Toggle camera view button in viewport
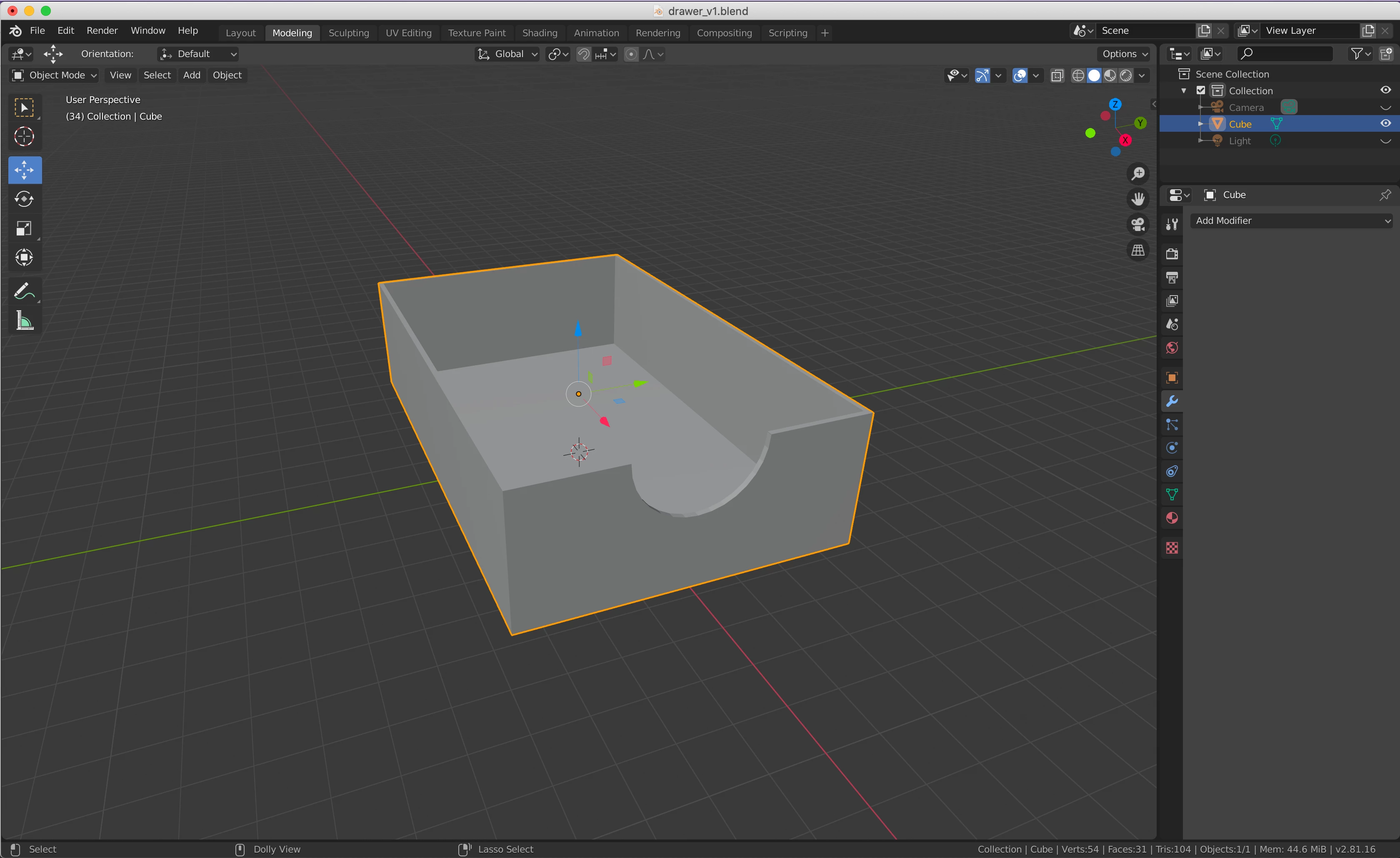1400x858 pixels. tap(1137, 225)
